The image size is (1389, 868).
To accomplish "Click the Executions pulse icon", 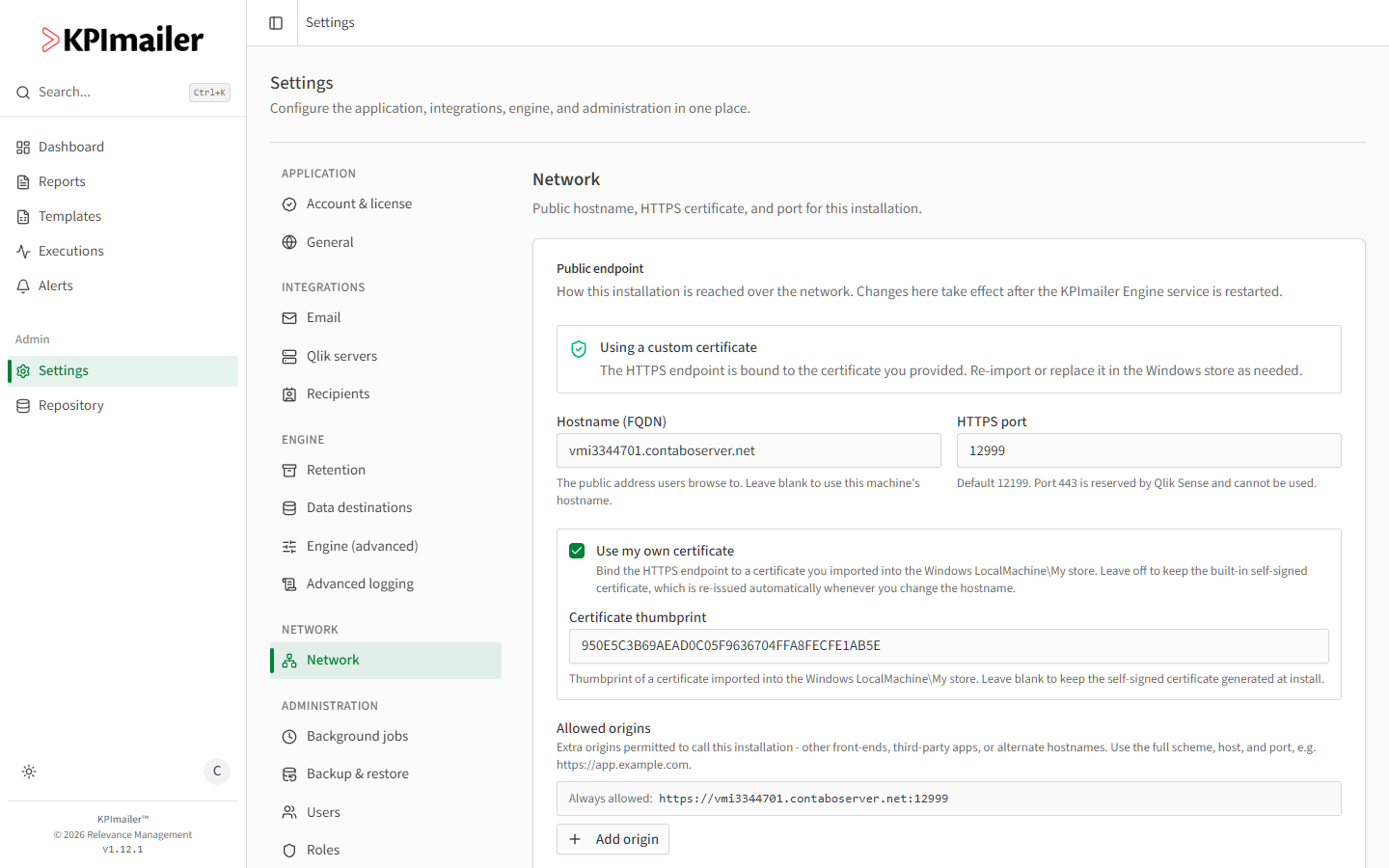I will click(23, 252).
